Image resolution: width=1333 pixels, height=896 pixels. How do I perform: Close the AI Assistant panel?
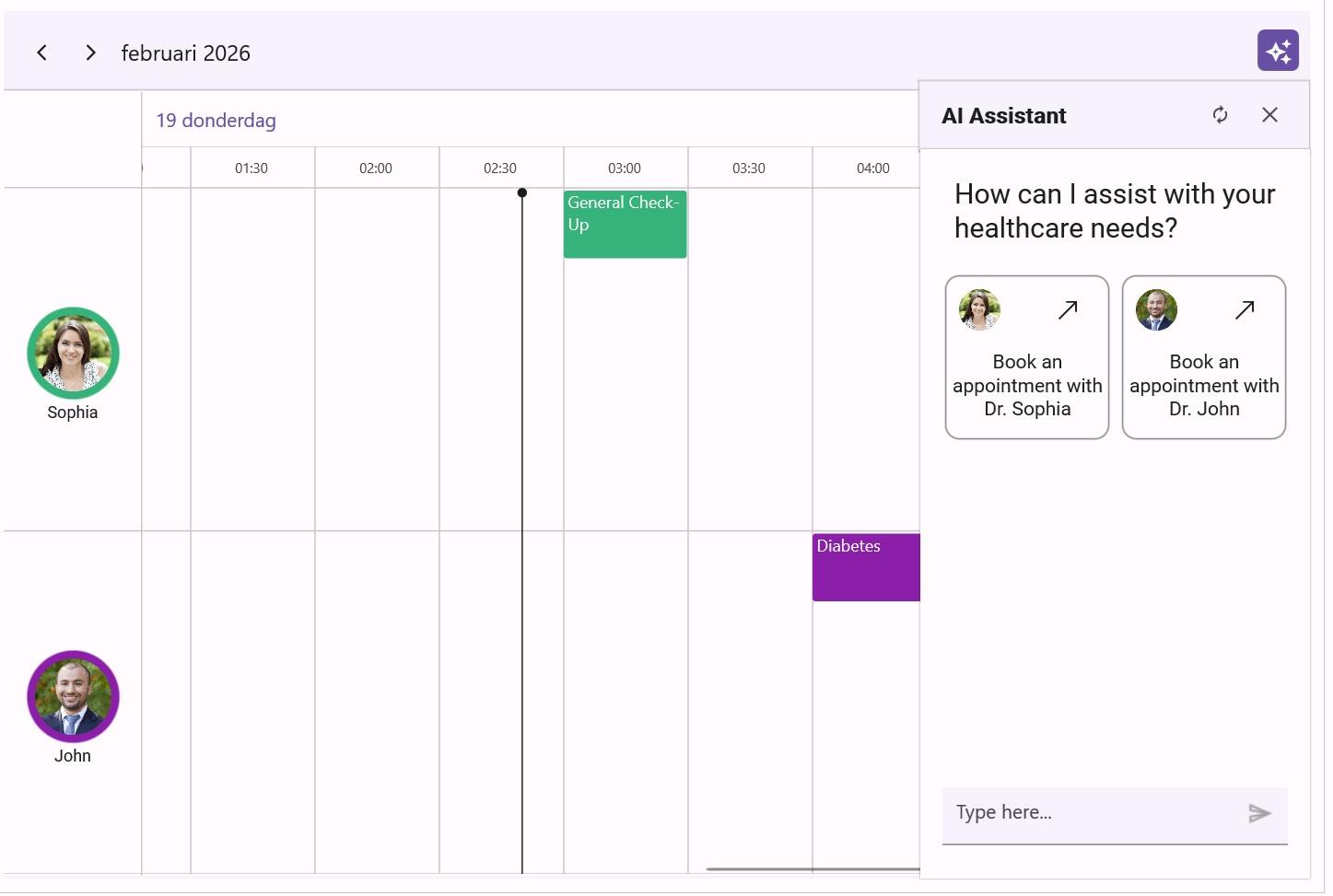pyautogui.click(x=1269, y=115)
